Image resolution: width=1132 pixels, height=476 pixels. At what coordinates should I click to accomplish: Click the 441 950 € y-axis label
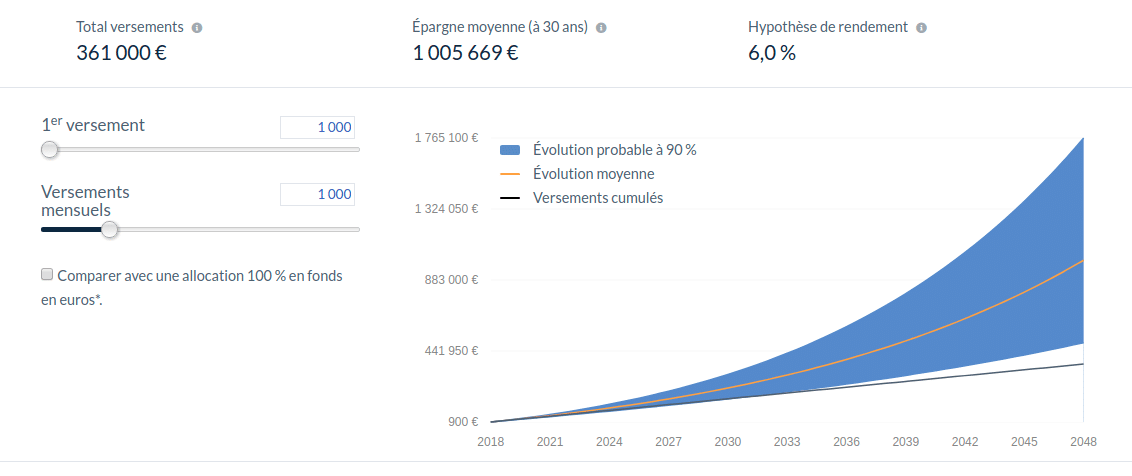[x=453, y=351]
